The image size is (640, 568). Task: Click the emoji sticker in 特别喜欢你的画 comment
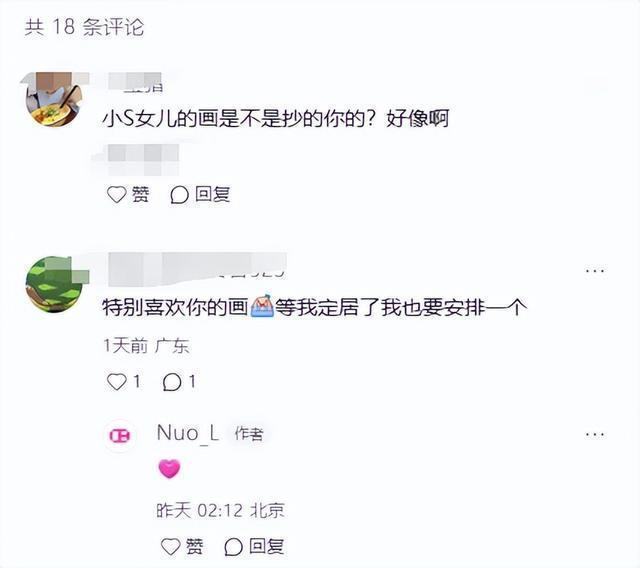[262, 307]
